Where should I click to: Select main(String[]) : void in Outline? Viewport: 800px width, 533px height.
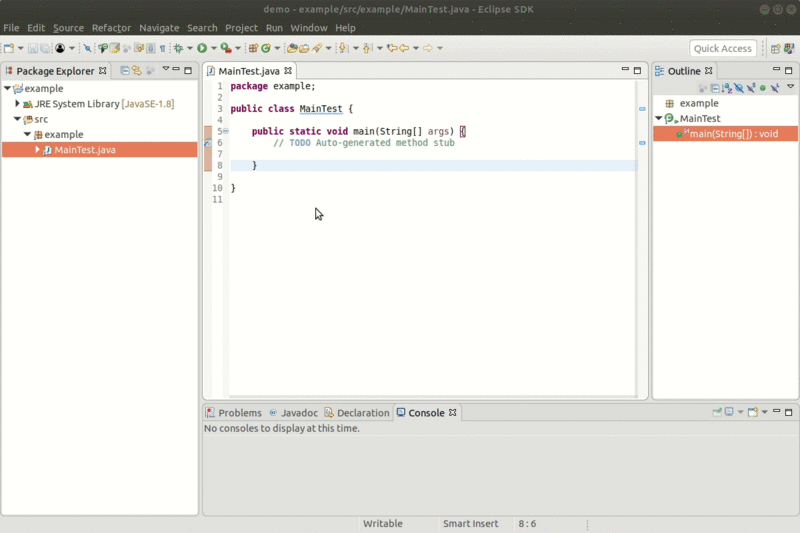(x=725, y=134)
